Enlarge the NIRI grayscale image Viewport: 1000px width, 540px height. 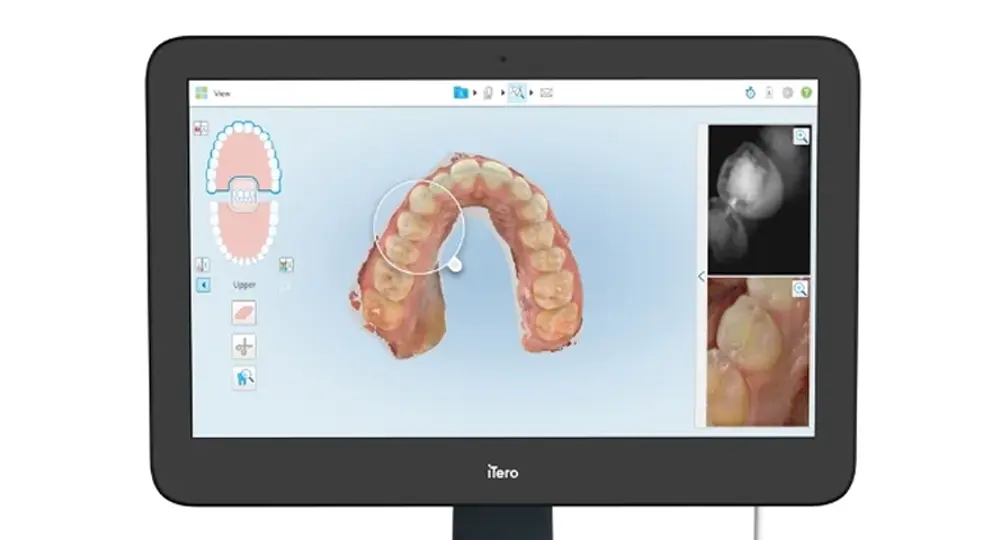click(801, 137)
